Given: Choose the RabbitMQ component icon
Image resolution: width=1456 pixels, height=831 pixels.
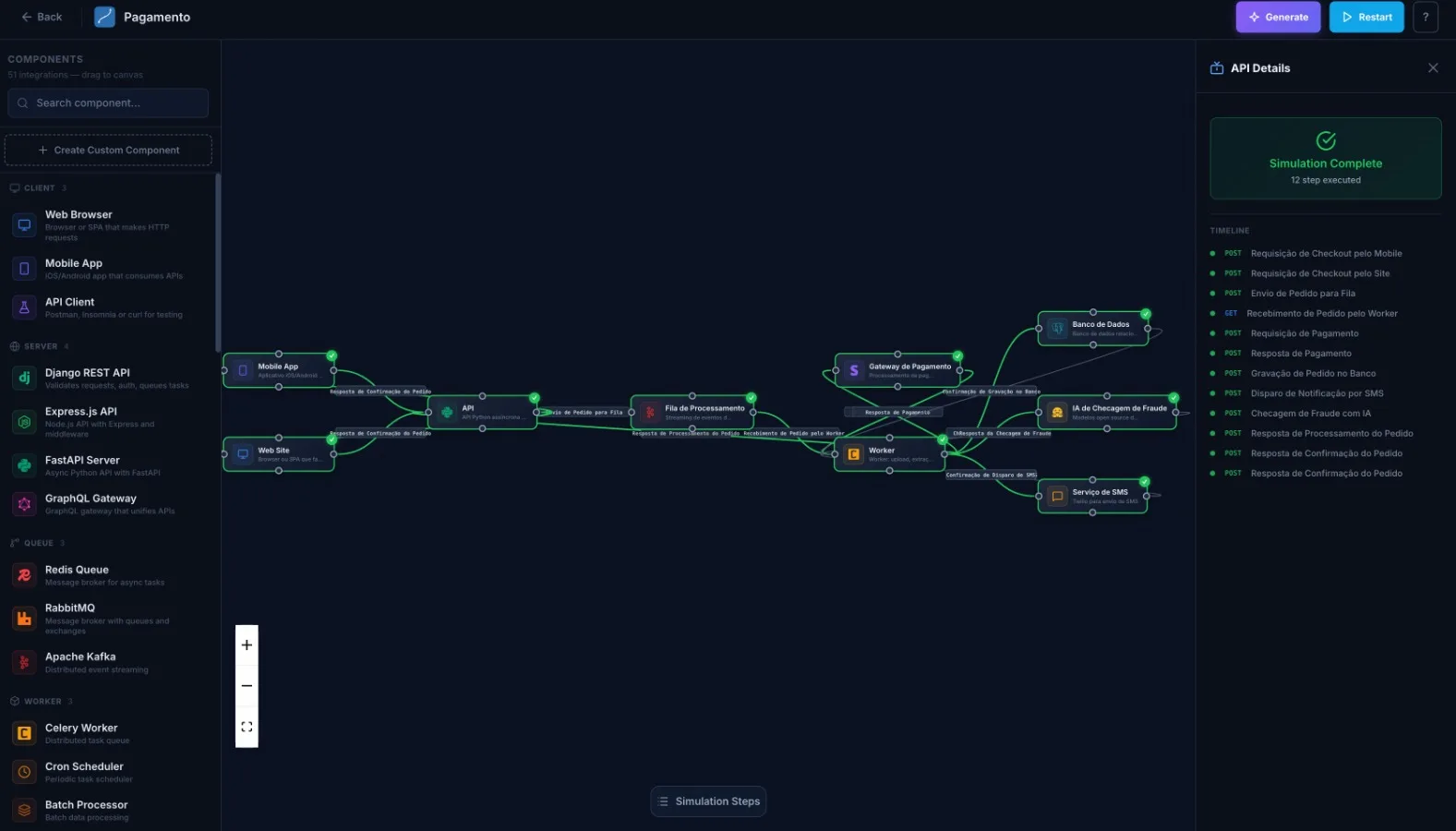Looking at the screenshot, I should (x=24, y=619).
